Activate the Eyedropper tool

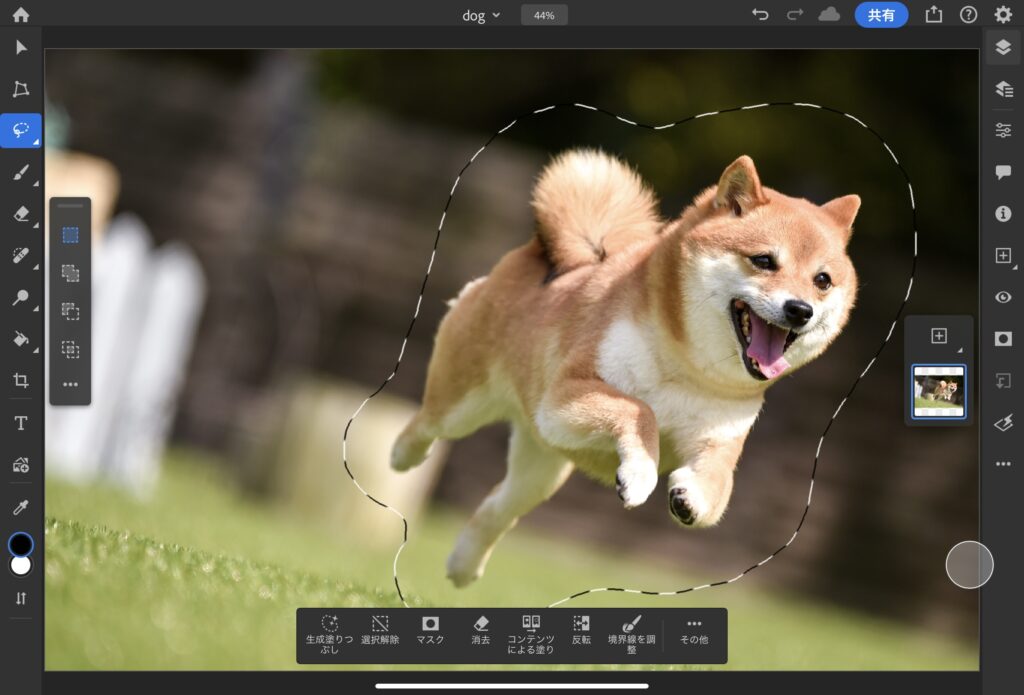click(x=20, y=507)
